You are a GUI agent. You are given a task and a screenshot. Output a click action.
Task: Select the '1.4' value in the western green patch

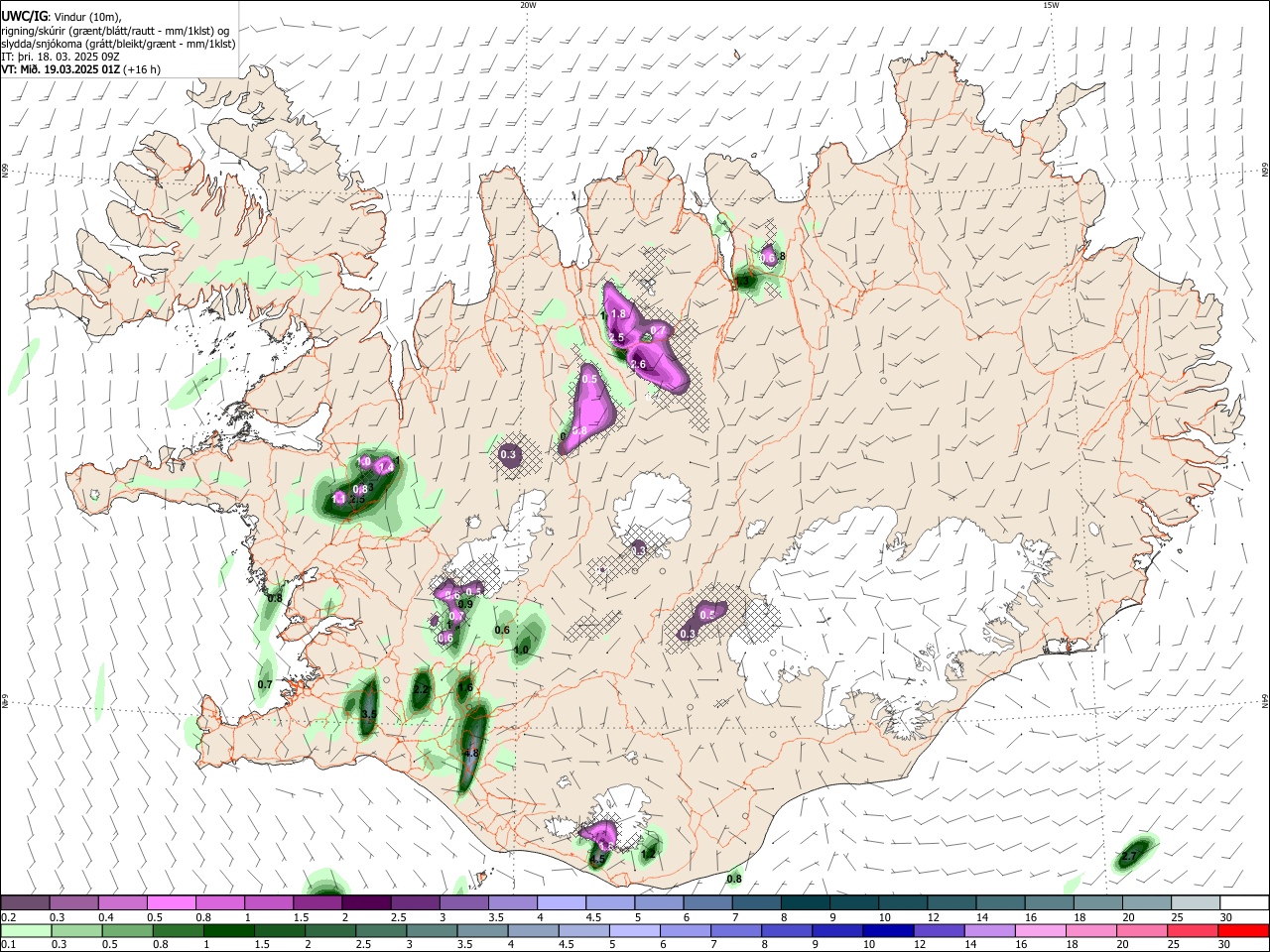click(386, 466)
